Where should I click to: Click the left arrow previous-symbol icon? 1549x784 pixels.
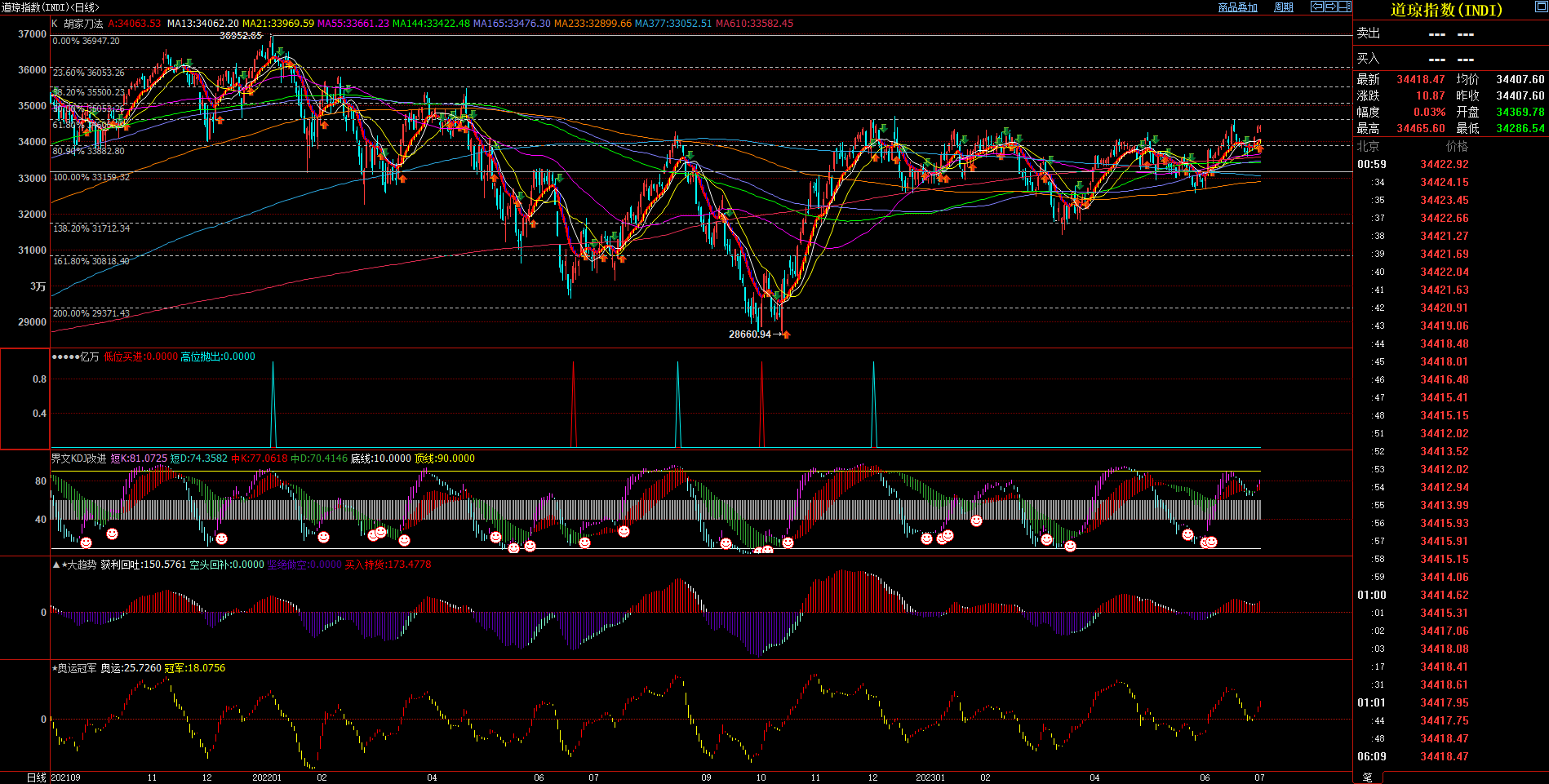click(1316, 7)
